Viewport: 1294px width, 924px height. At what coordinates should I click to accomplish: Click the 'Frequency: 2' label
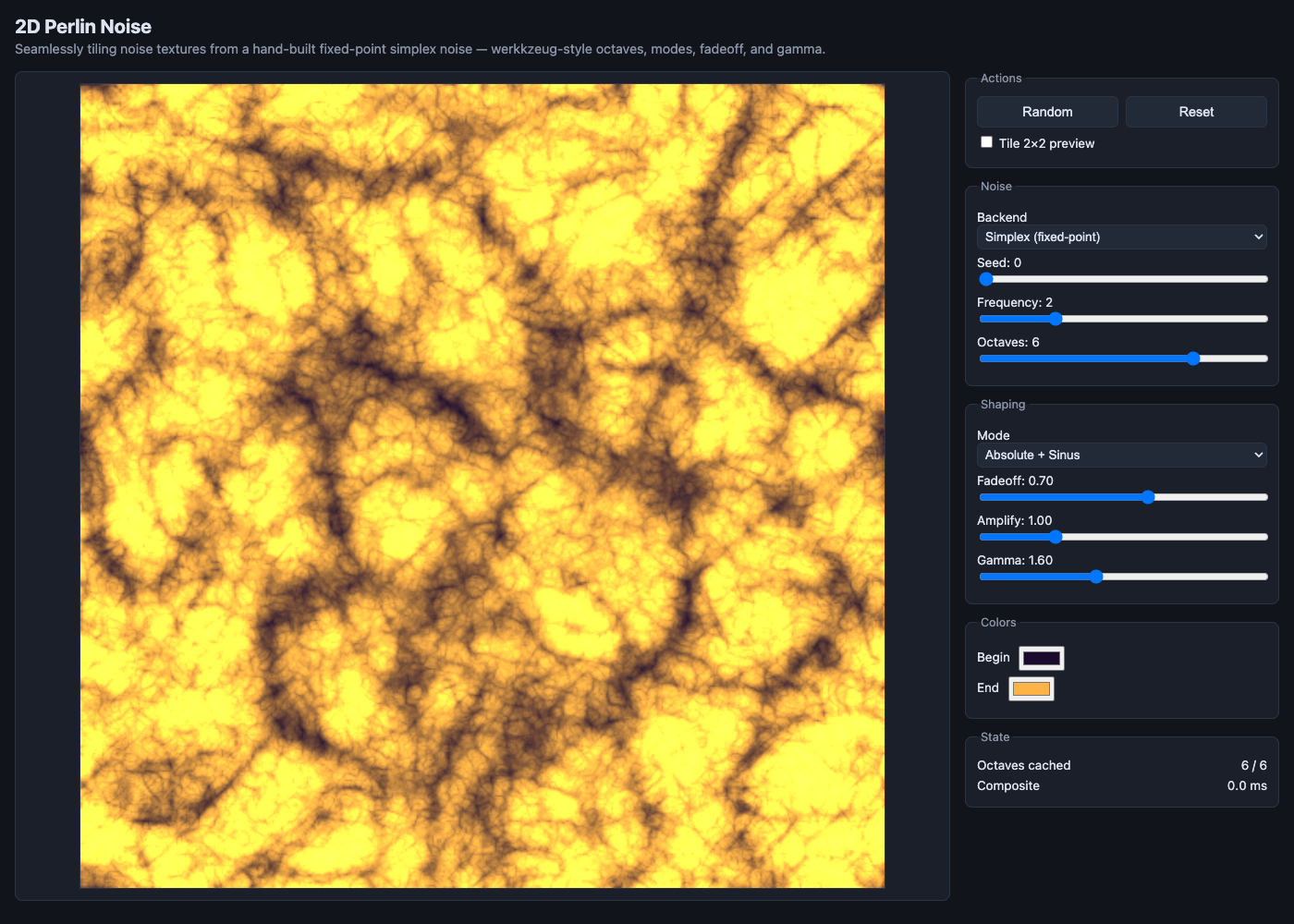pos(1015,302)
